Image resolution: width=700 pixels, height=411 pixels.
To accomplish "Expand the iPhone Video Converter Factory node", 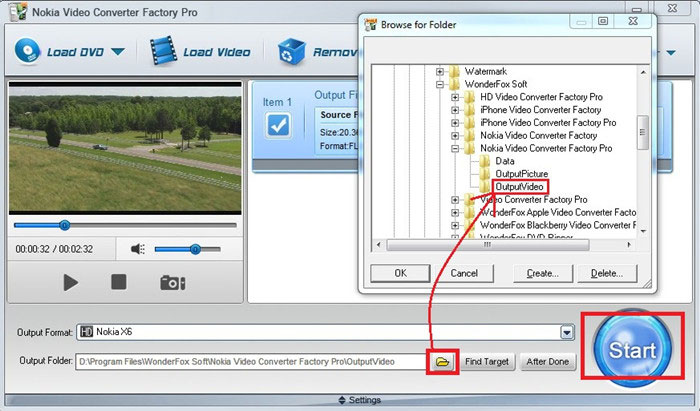I will pyautogui.click(x=455, y=110).
